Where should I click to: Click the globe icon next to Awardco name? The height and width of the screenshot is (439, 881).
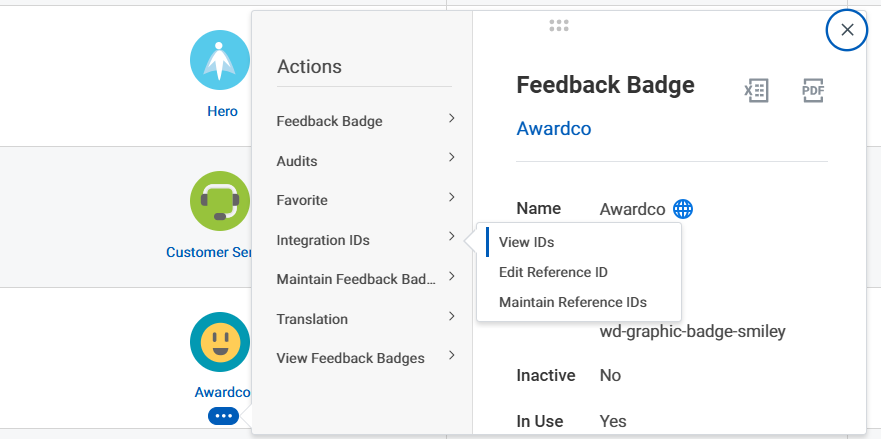click(683, 209)
